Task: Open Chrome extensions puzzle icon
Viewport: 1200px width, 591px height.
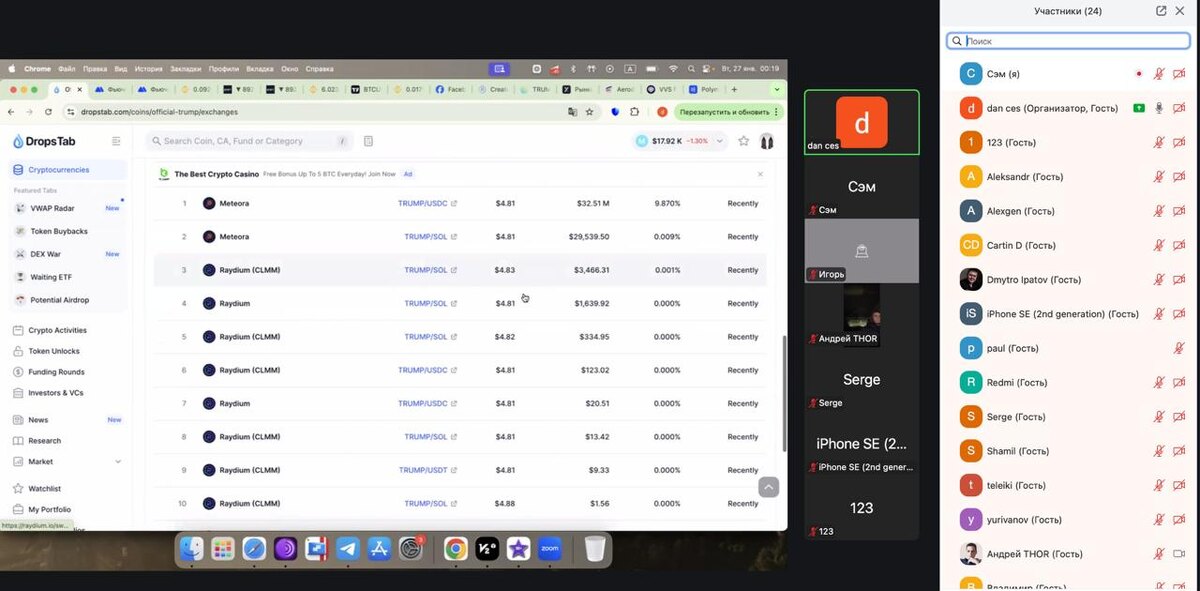Action: 634,112
